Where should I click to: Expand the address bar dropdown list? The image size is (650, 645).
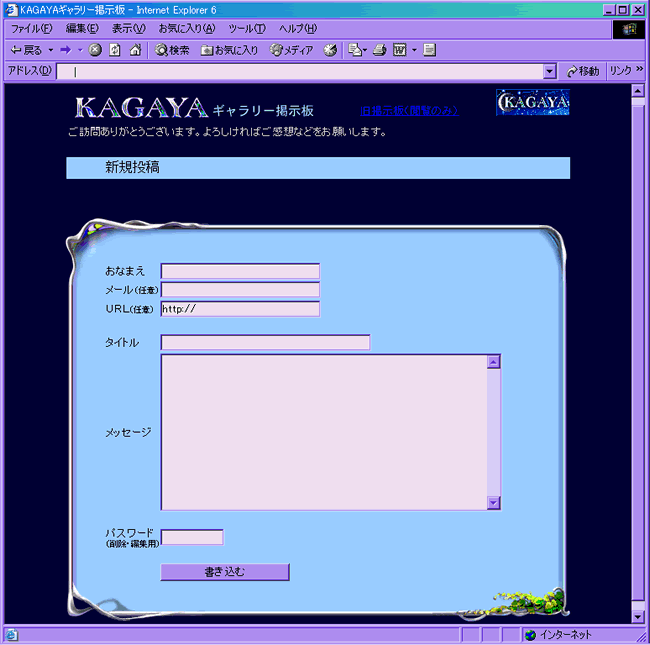tap(549, 71)
